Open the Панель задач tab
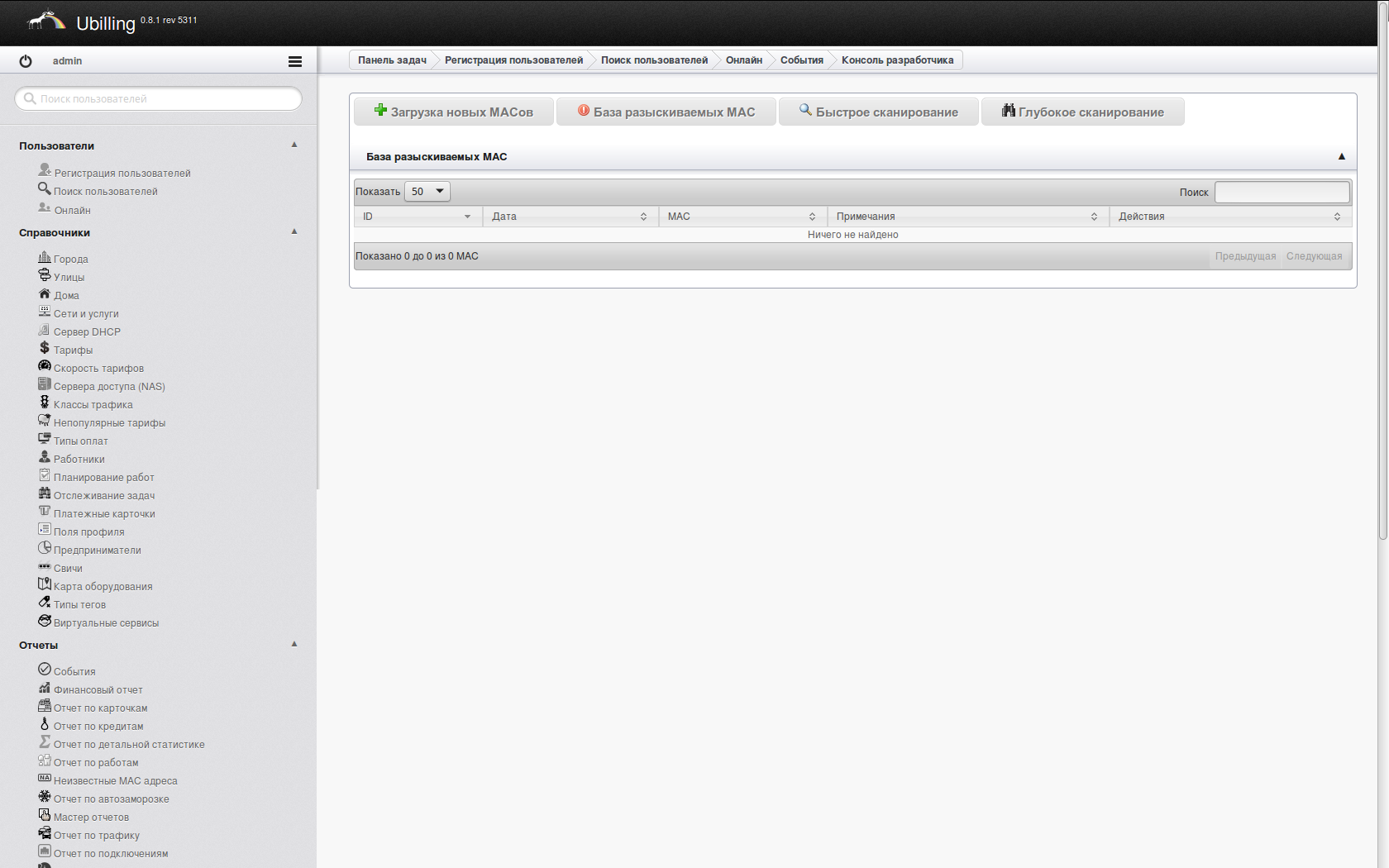The image size is (1389, 868). point(392,60)
